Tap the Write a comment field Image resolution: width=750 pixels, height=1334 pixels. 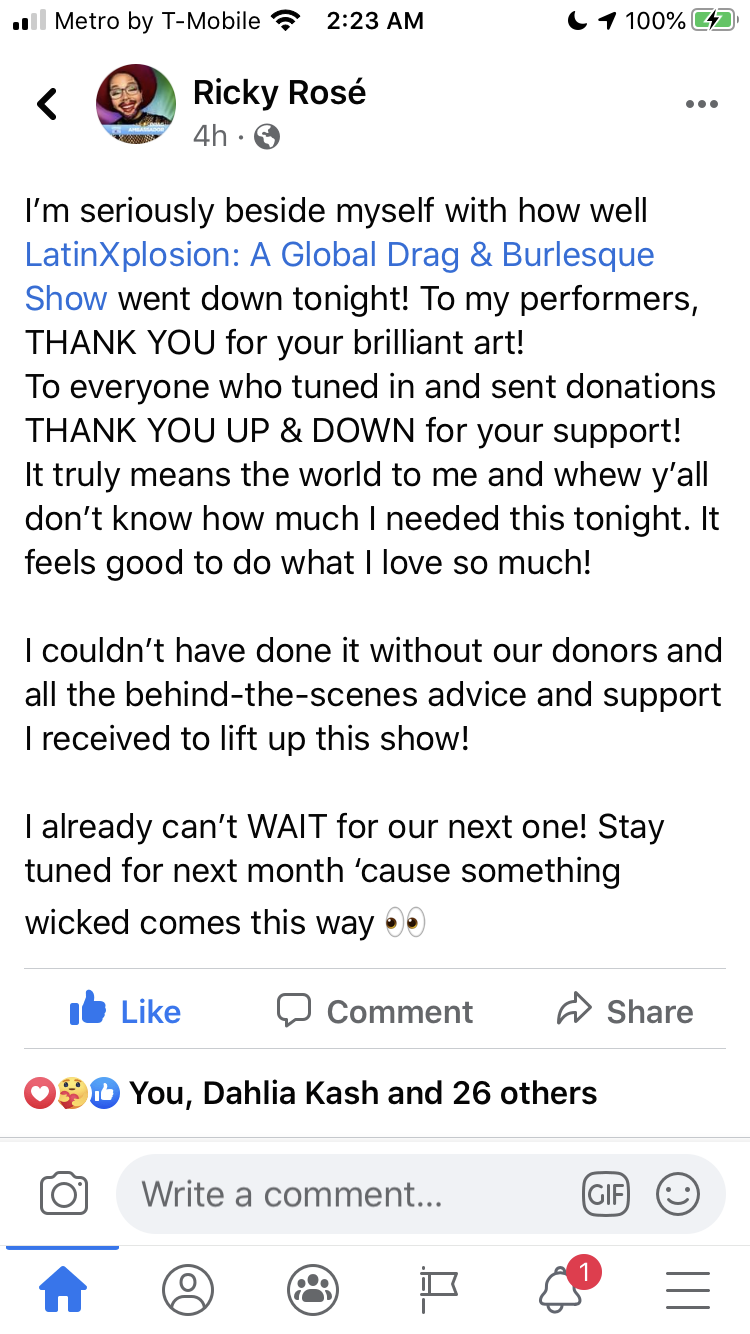click(340, 1194)
